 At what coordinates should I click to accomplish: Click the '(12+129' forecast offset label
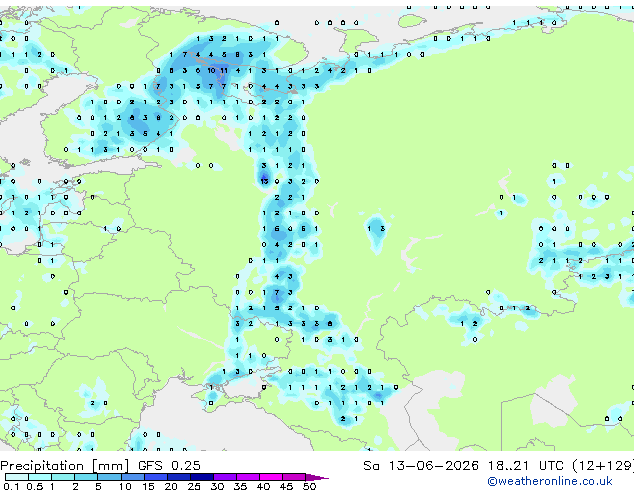coord(603,466)
